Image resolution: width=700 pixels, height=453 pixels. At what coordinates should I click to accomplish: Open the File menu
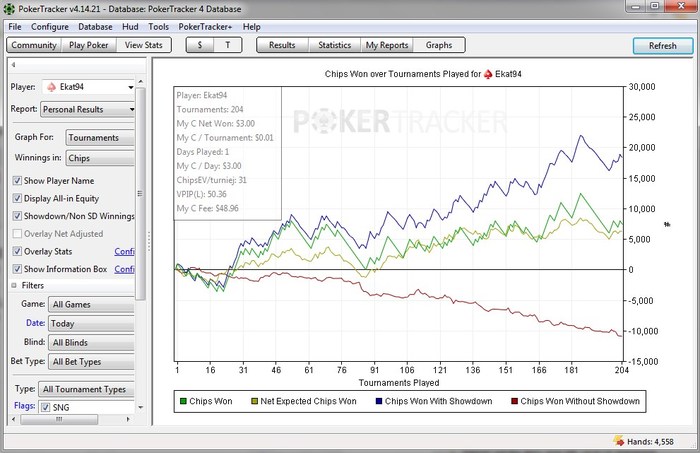(x=15, y=27)
